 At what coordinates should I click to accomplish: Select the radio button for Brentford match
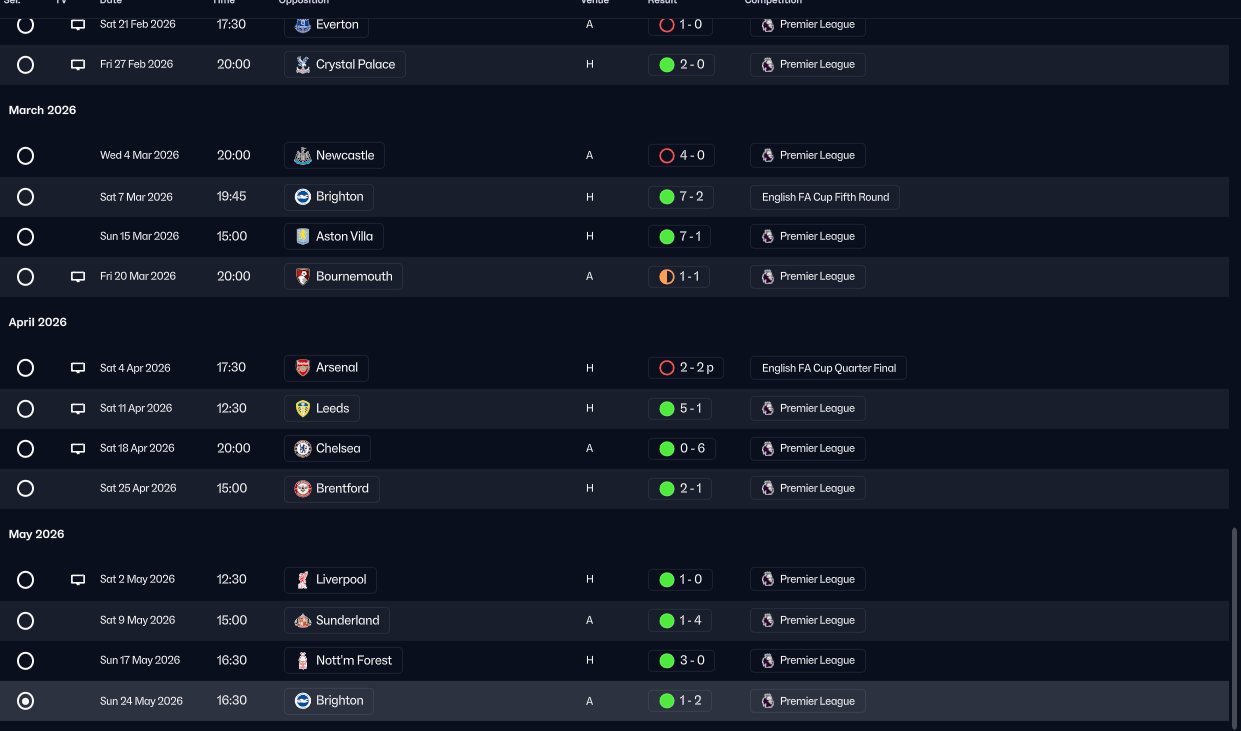pos(26,489)
